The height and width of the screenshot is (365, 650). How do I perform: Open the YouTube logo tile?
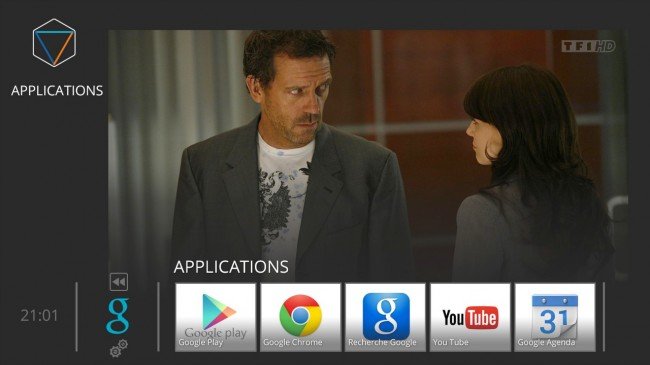[x=471, y=318]
